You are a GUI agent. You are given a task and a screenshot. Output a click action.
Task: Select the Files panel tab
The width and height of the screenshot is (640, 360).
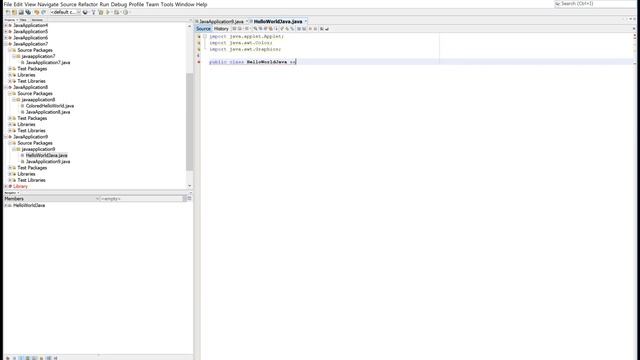(x=24, y=20)
